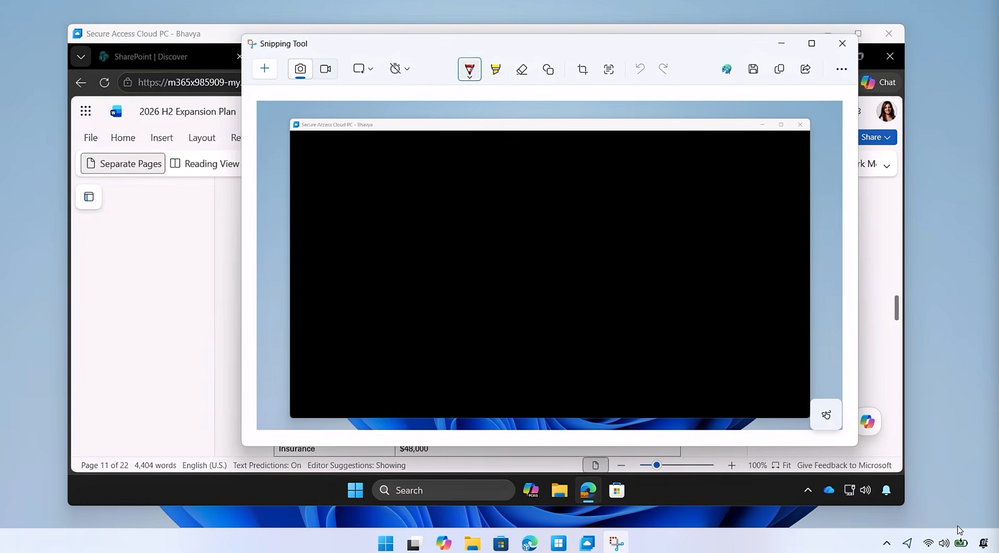This screenshot has width=999, height=553.
Task: Open Copilot Chat in Edge
Action: pyautogui.click(x=879, y=82)
